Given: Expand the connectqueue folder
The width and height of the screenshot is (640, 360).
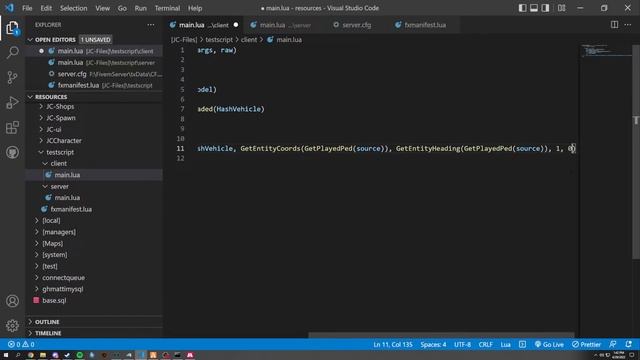Looking at the screenshot, I should pyautogui.click(x=63, y=278).
